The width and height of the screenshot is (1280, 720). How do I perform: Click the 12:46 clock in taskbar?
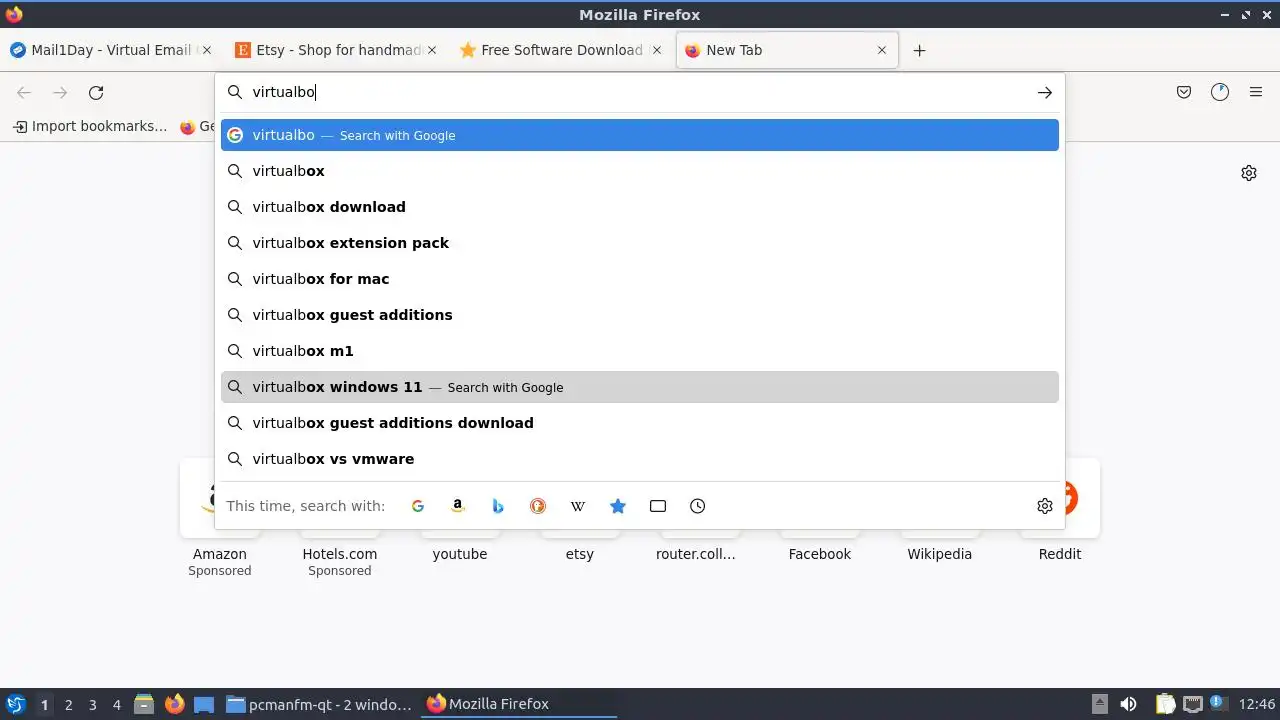point(1257,704)
